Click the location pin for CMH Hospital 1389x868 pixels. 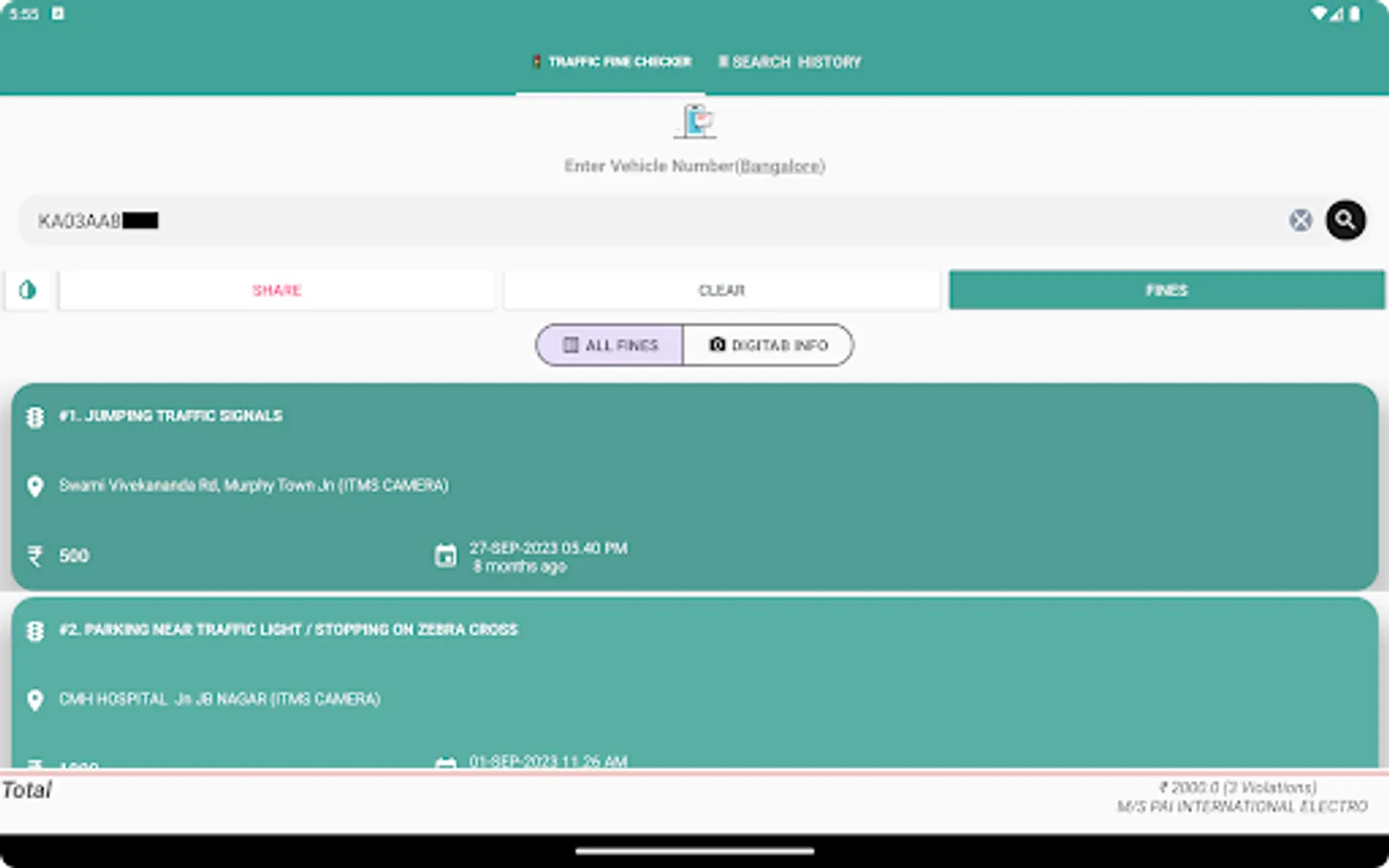tap(36, 700)
